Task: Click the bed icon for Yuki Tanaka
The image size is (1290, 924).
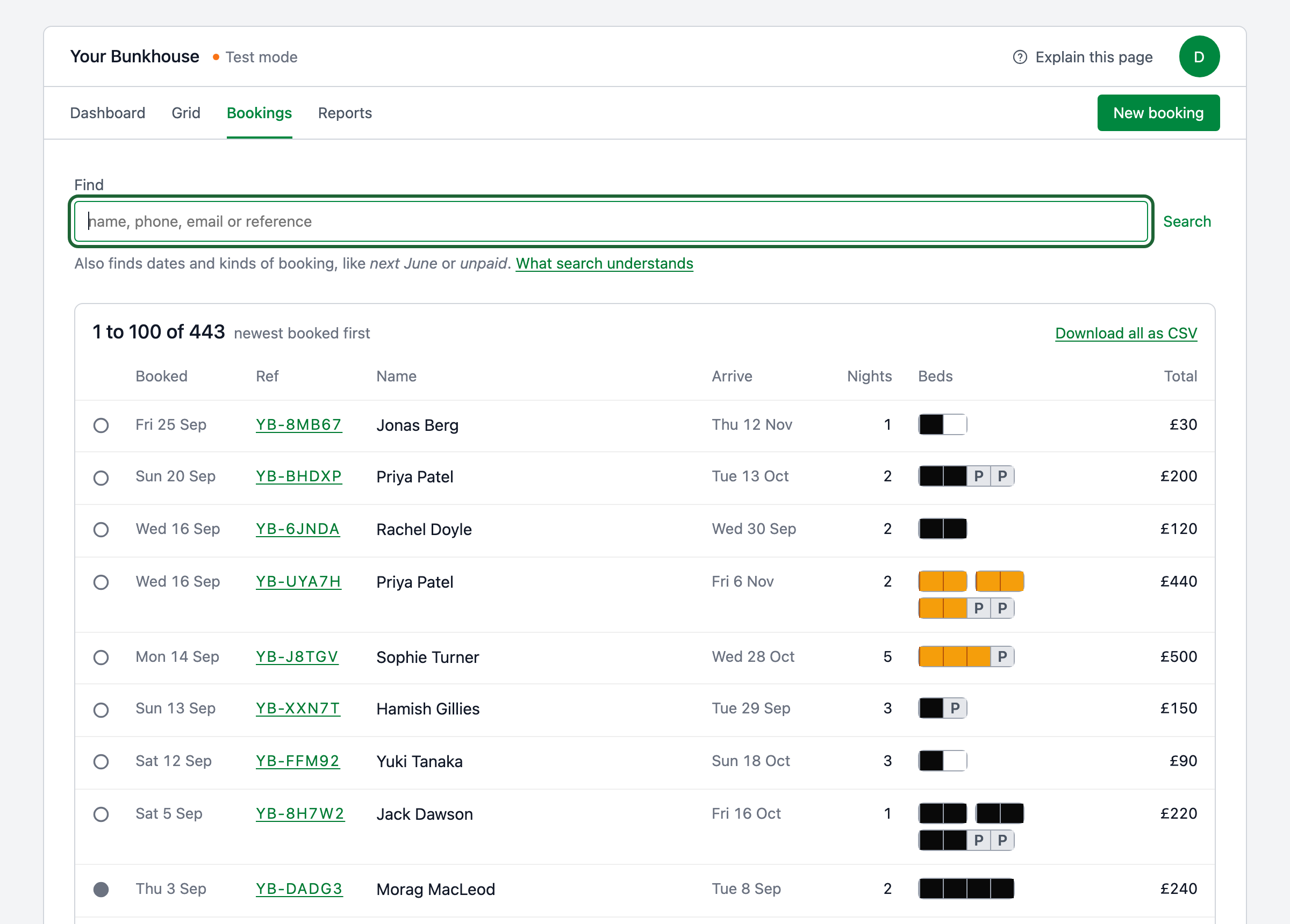Action: coord(942,761)
